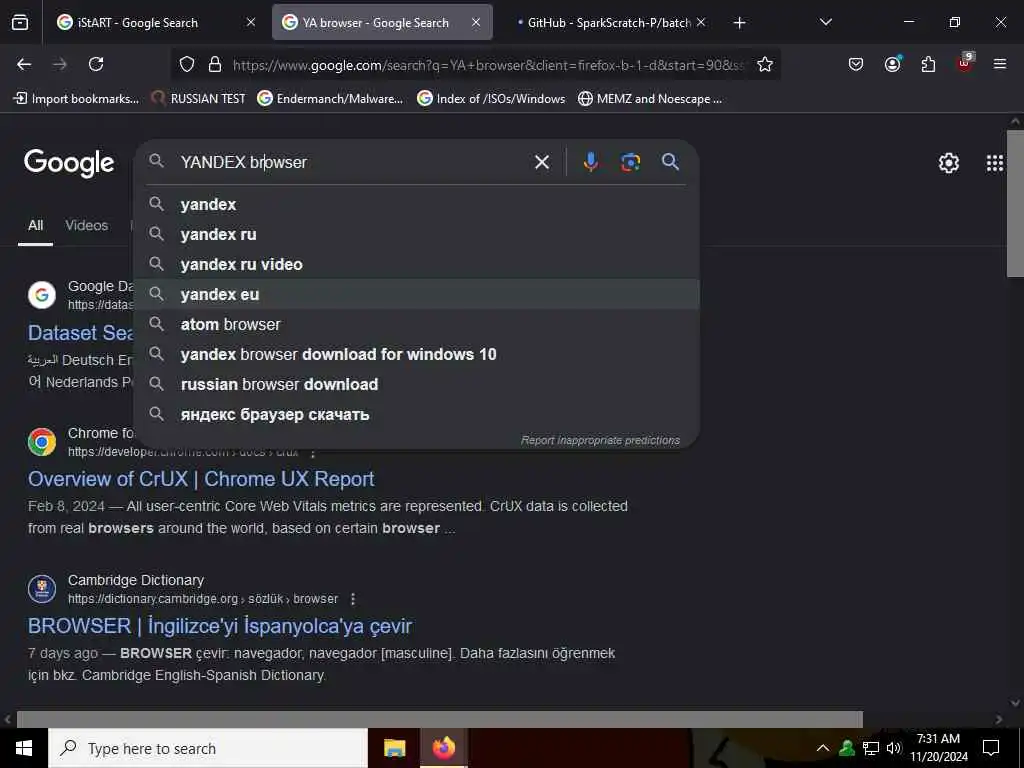Open Firefox hamburger application menu

pos(1000,64)
